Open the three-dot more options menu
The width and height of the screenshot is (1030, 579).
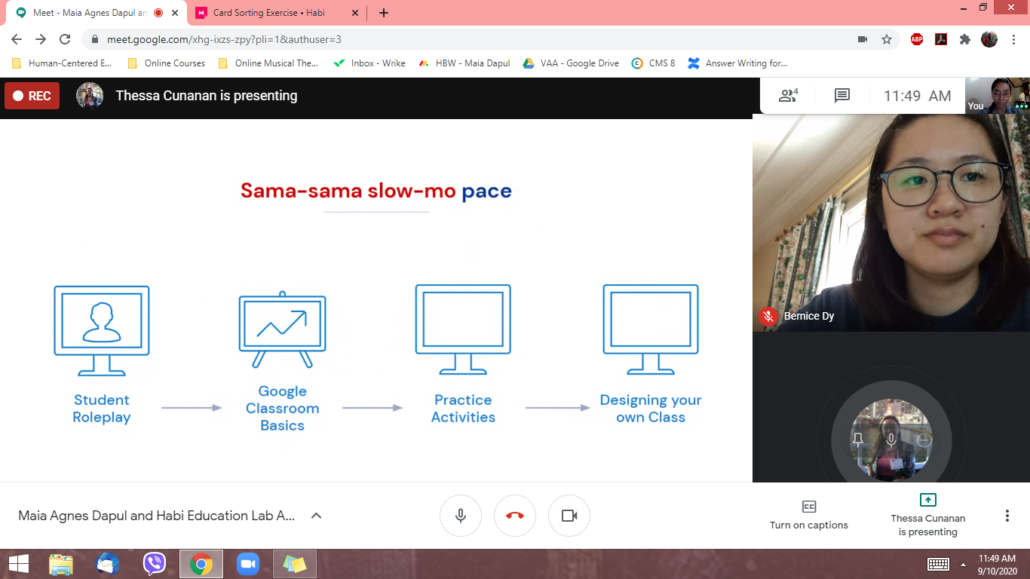[x=1007, y=516]
